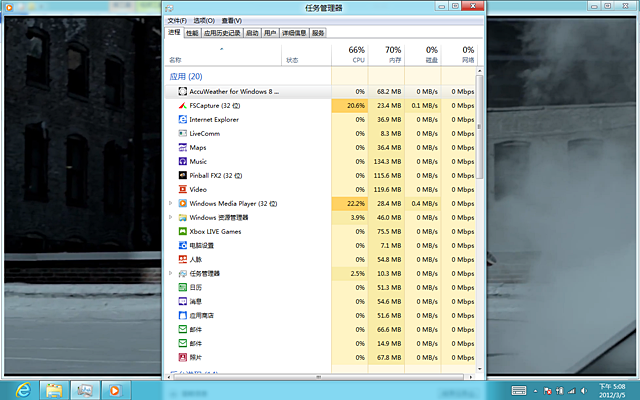The image size is (640, 400).
Task: Click the 应用 (20) group heading
Action: tap(186, 76)
